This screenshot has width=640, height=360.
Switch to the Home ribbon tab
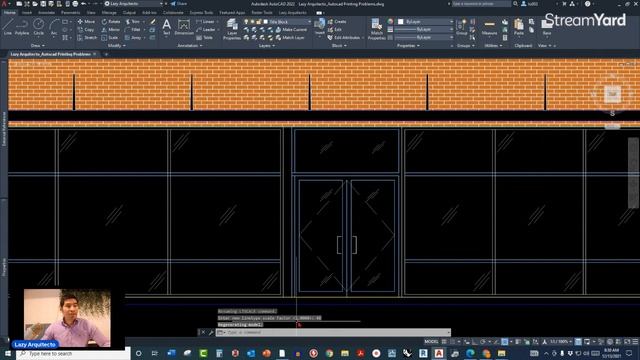(x=9, y=13)
